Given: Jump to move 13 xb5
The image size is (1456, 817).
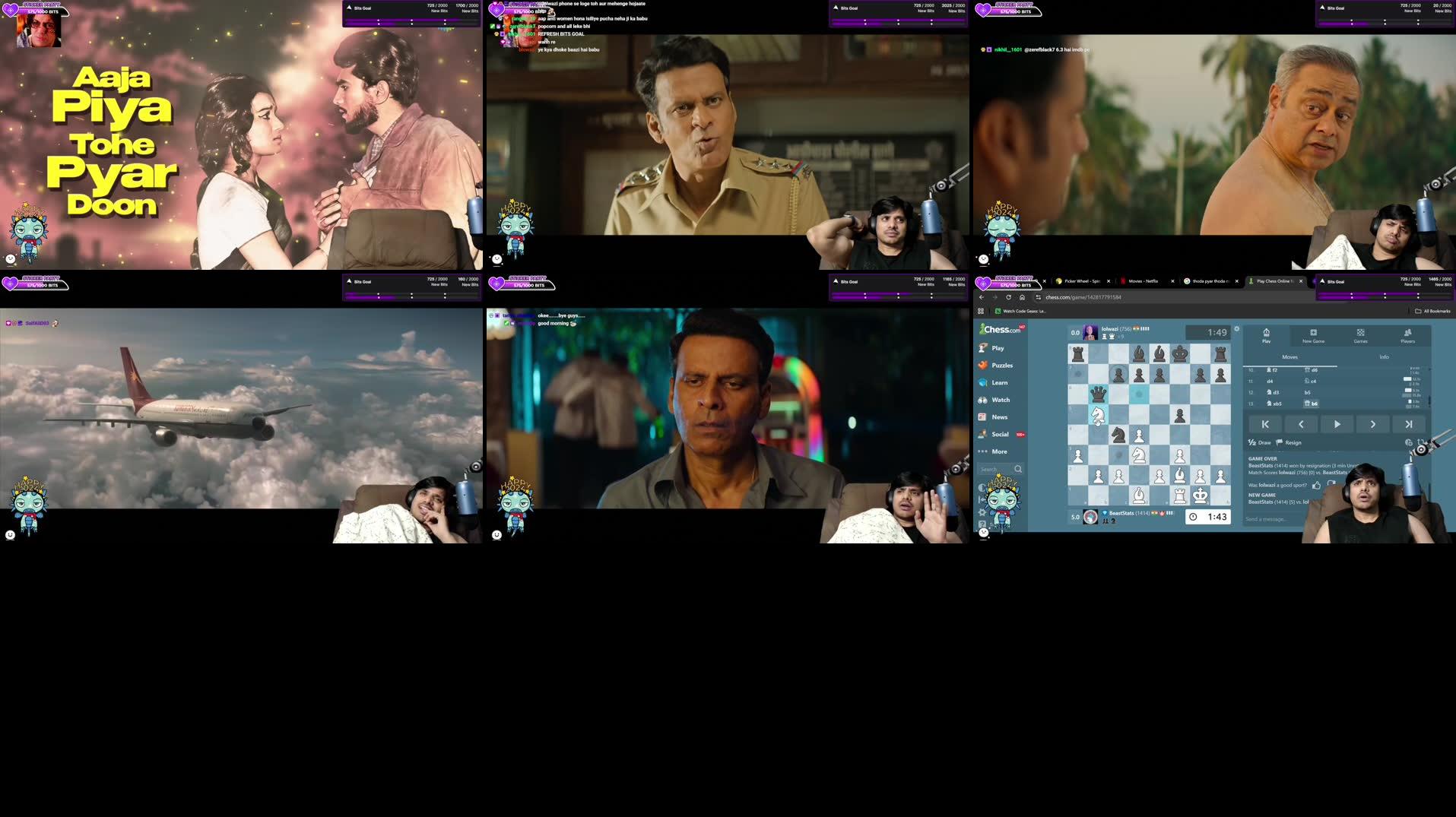Looking at the screenshot, I should click(1274, 404).
